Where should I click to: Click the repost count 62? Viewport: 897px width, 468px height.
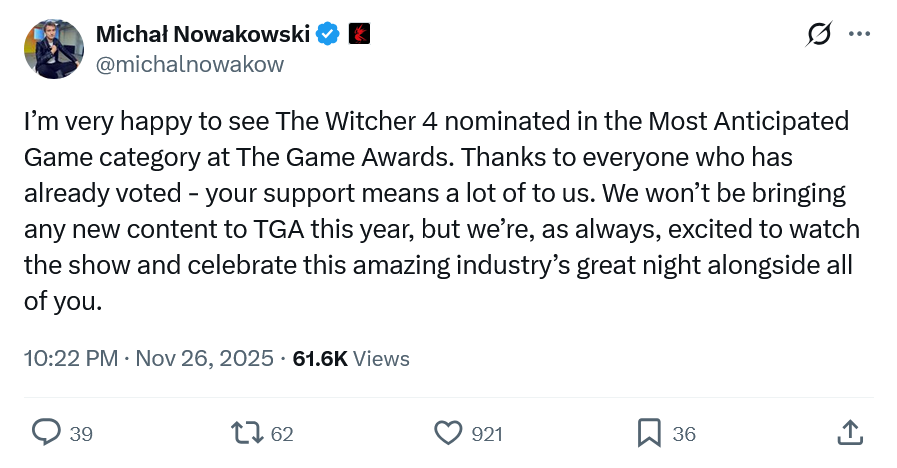(x=282, y=434)
